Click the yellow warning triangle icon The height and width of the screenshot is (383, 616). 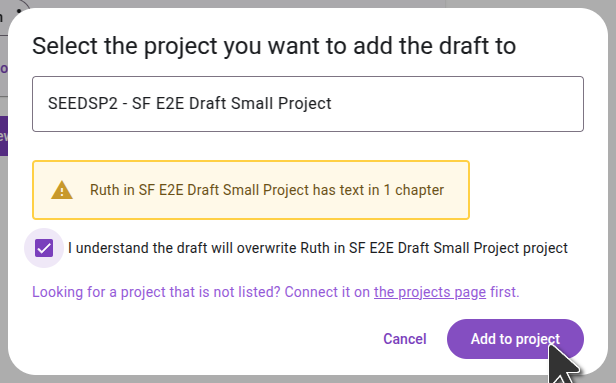[62, 191]
